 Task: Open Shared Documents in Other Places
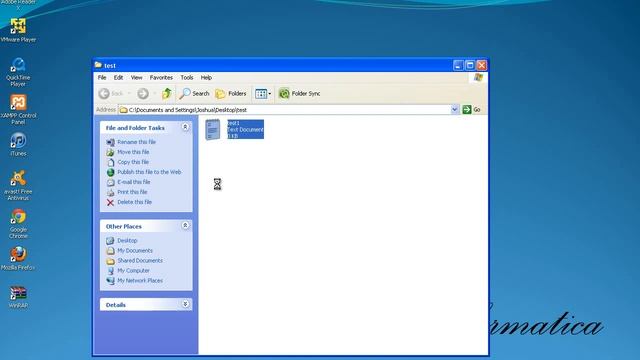140,260
